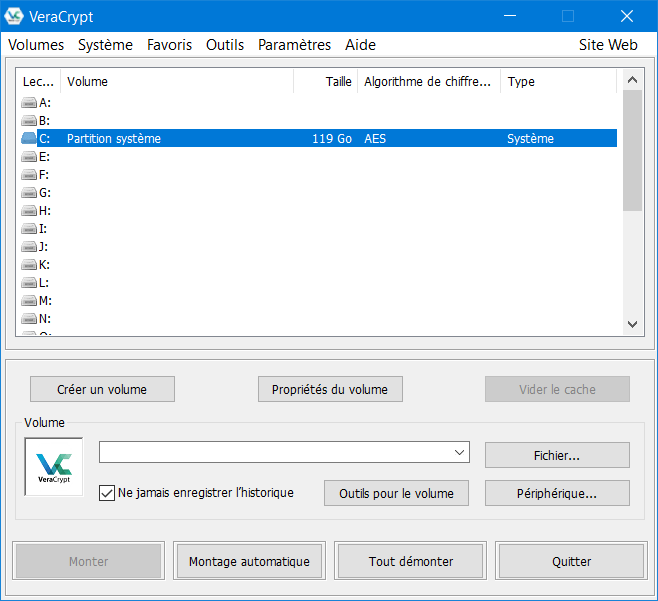Open the Système menu

pyautogui.click(x=105, y=45)
